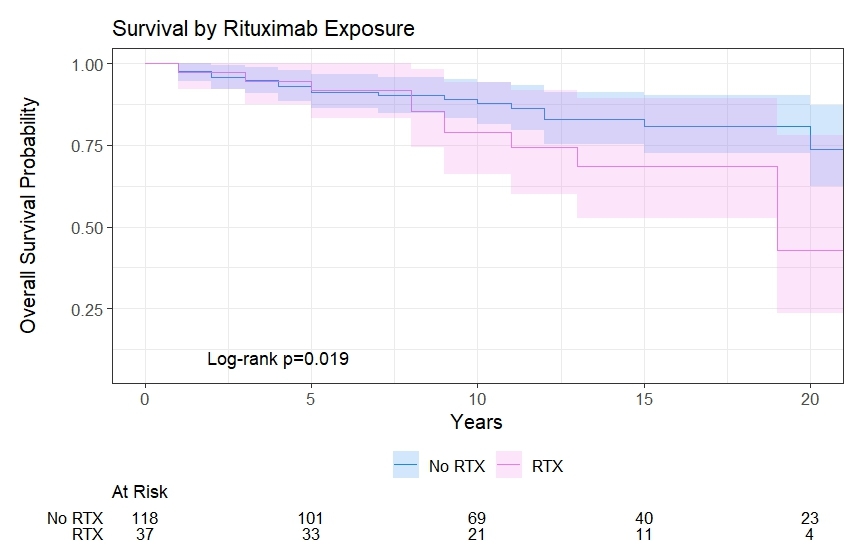Select the at-risk count 23
Viewport: 862px width, 557px height.
[809, 518]
